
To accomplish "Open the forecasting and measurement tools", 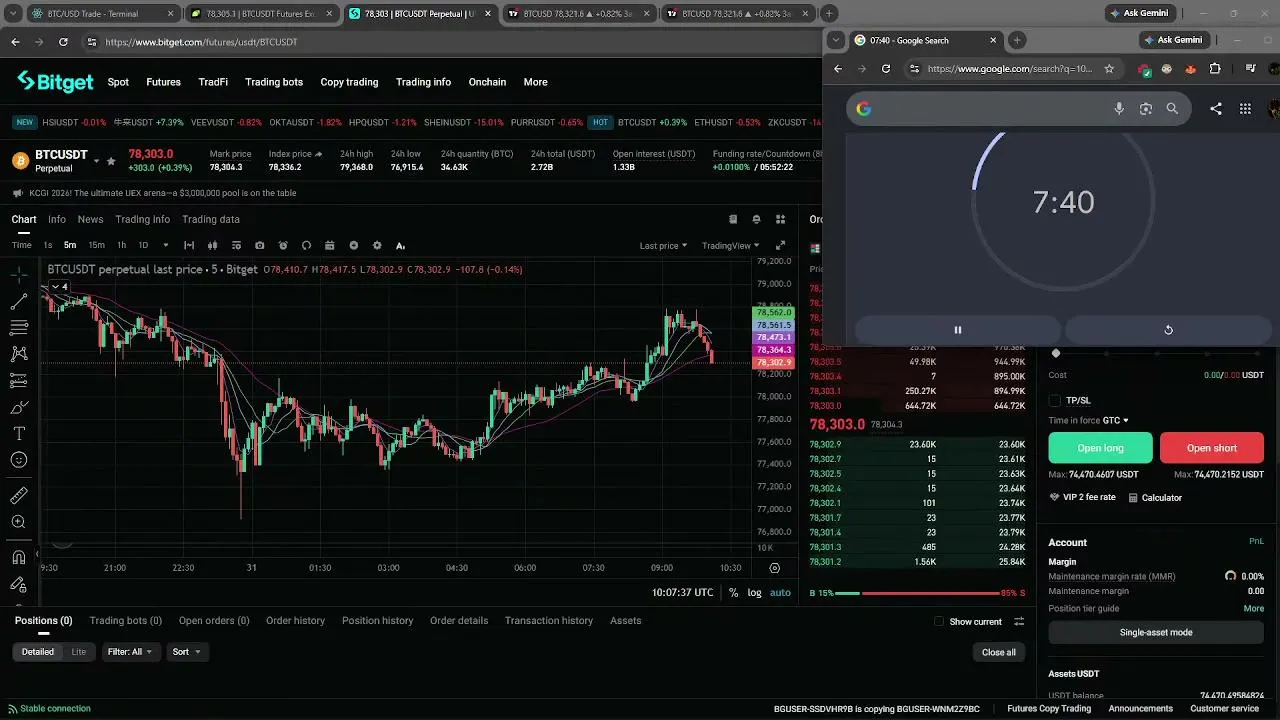I will tap(18, 381).
